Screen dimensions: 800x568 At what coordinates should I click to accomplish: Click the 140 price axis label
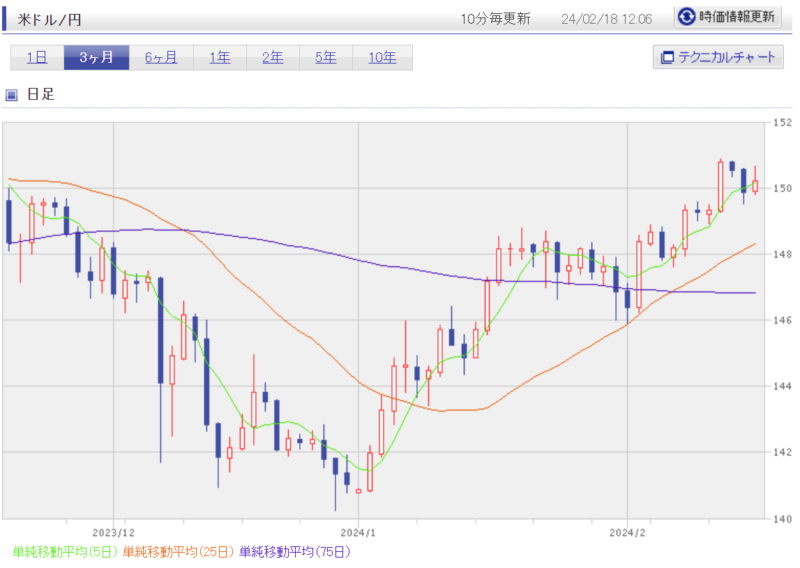[x=782, y=519]
